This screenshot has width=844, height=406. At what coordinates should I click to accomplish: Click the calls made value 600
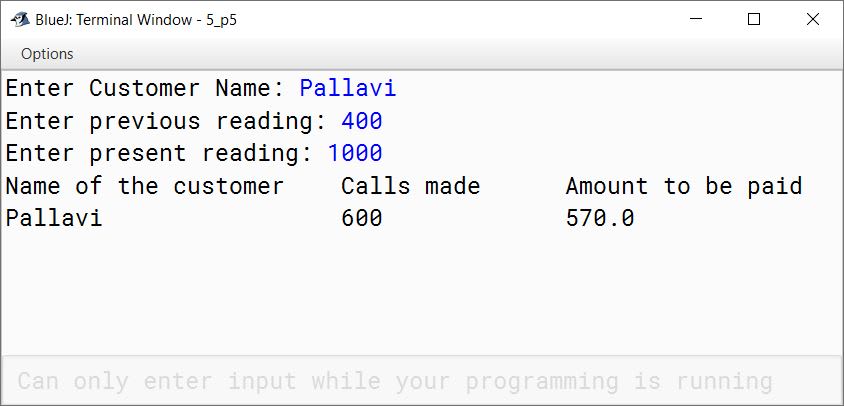[x=362, y=218]
